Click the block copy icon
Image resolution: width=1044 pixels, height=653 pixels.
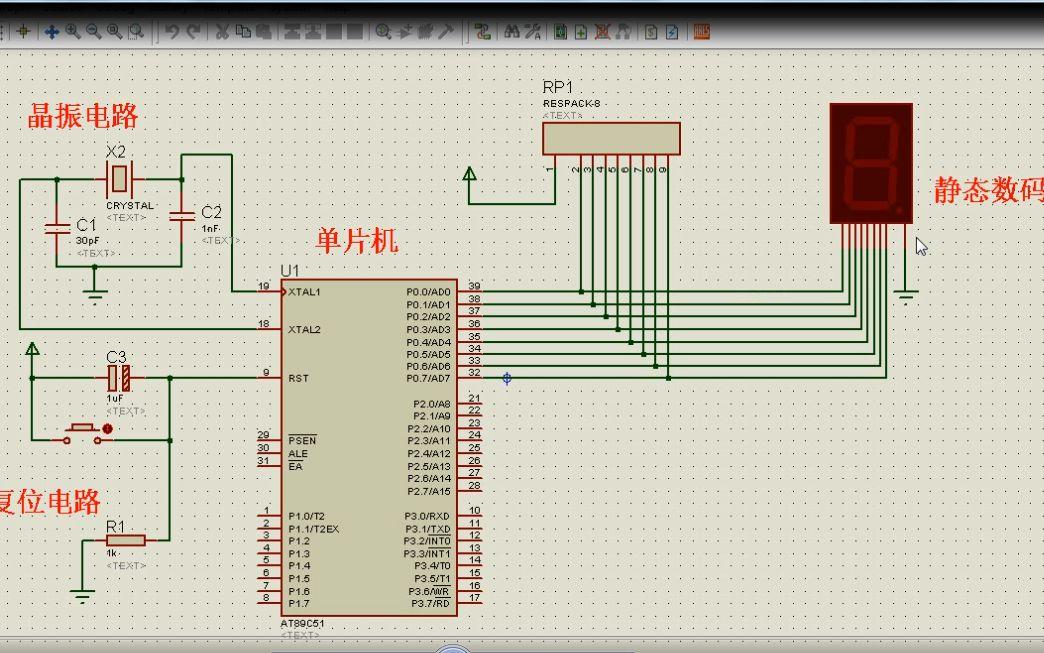coord(292,31)
